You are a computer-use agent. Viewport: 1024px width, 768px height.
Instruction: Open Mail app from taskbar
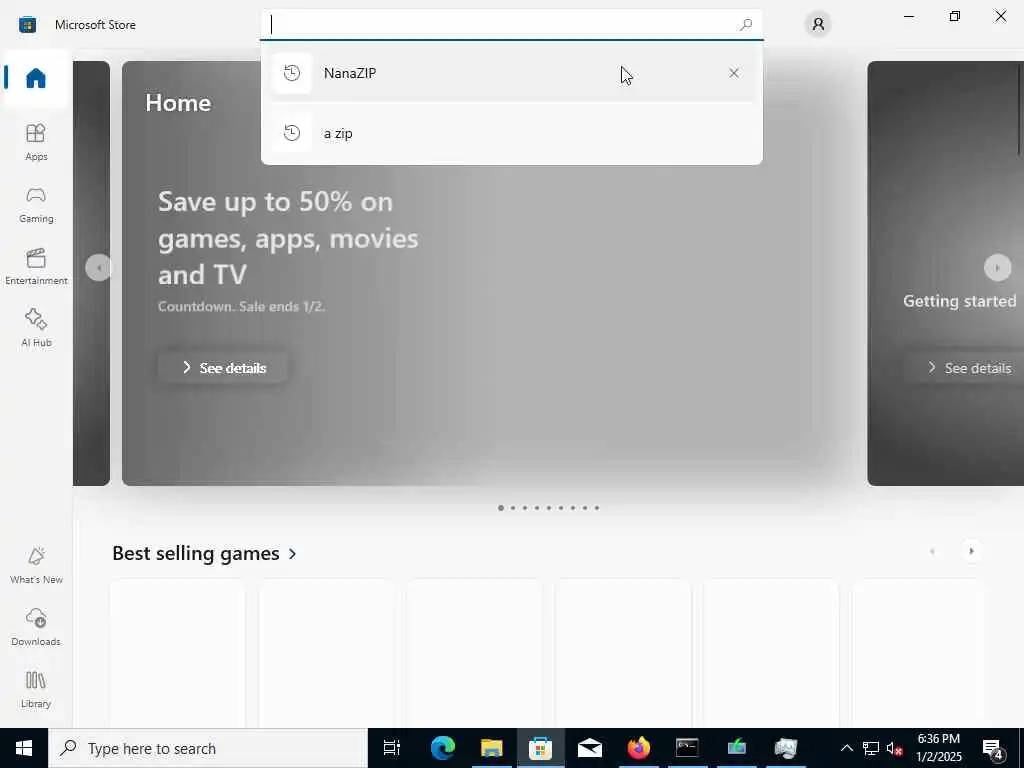click(589, 748)
